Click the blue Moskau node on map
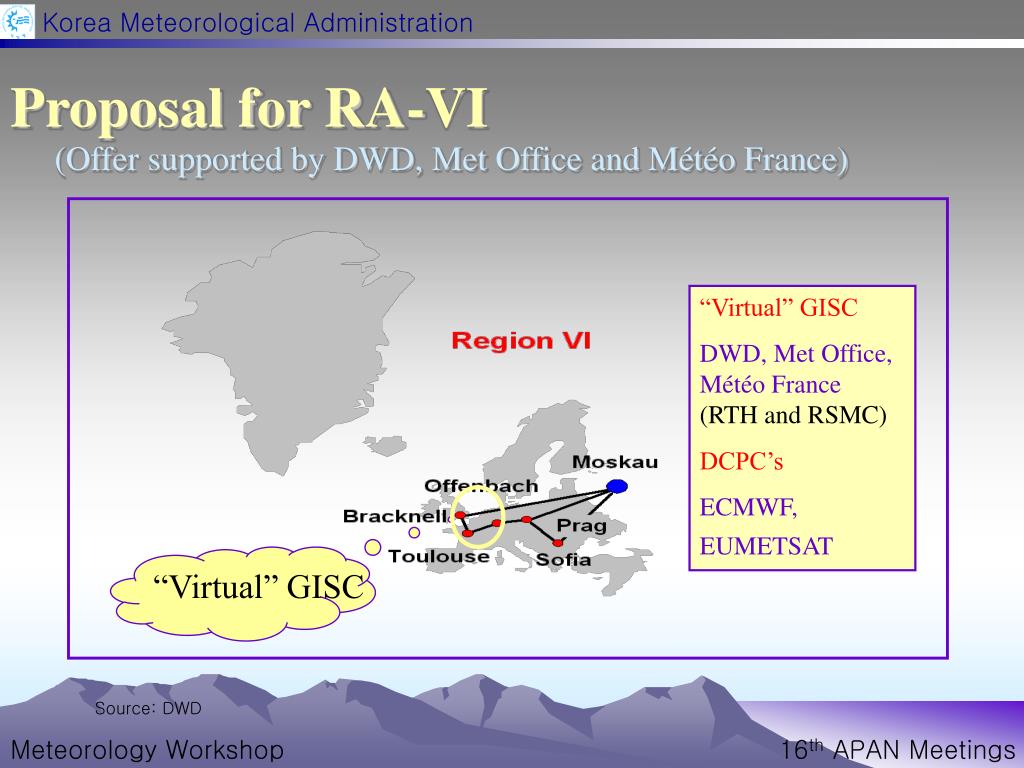This screenshot has height=768, width=1024. [616, 486]
